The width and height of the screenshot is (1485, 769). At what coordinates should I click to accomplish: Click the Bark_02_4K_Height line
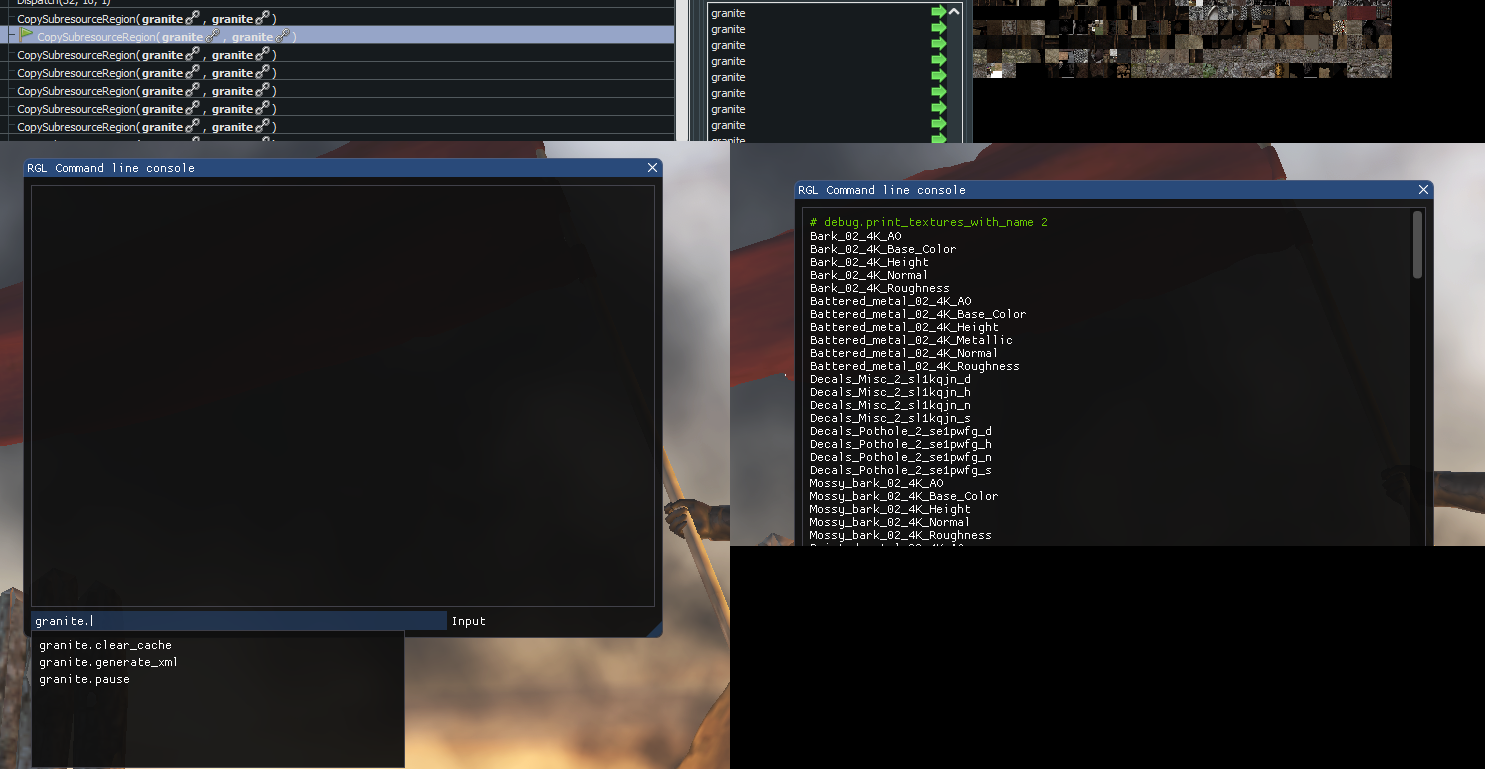pyautogui.click(x=869, y=262)
